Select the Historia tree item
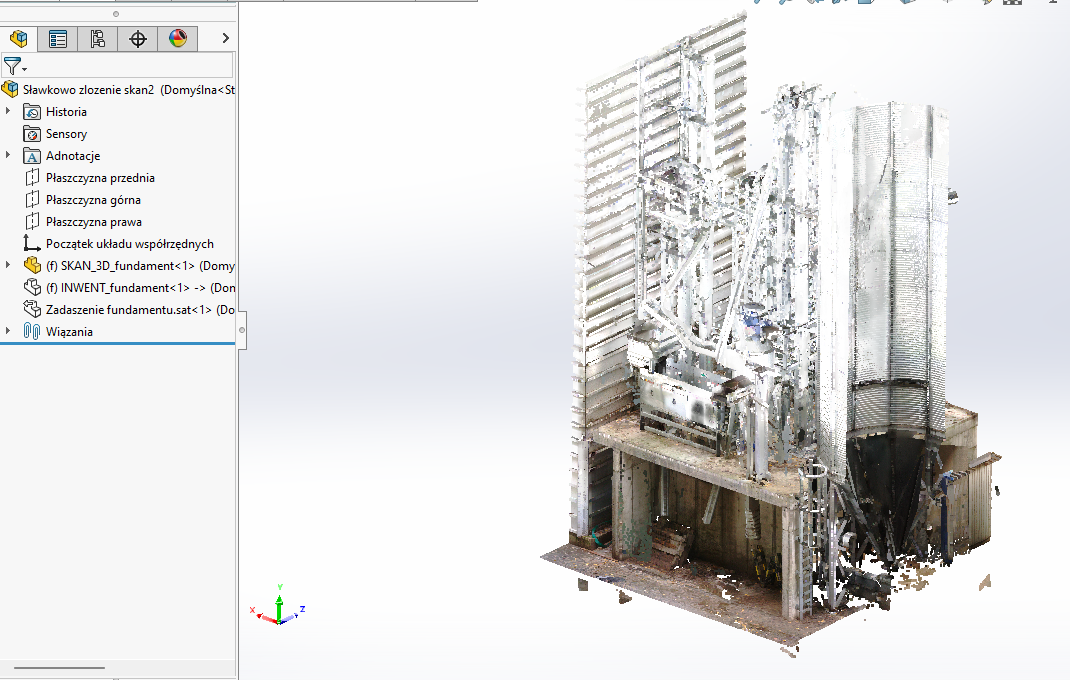Screen dimensions: 1070x680 [66, 111]
